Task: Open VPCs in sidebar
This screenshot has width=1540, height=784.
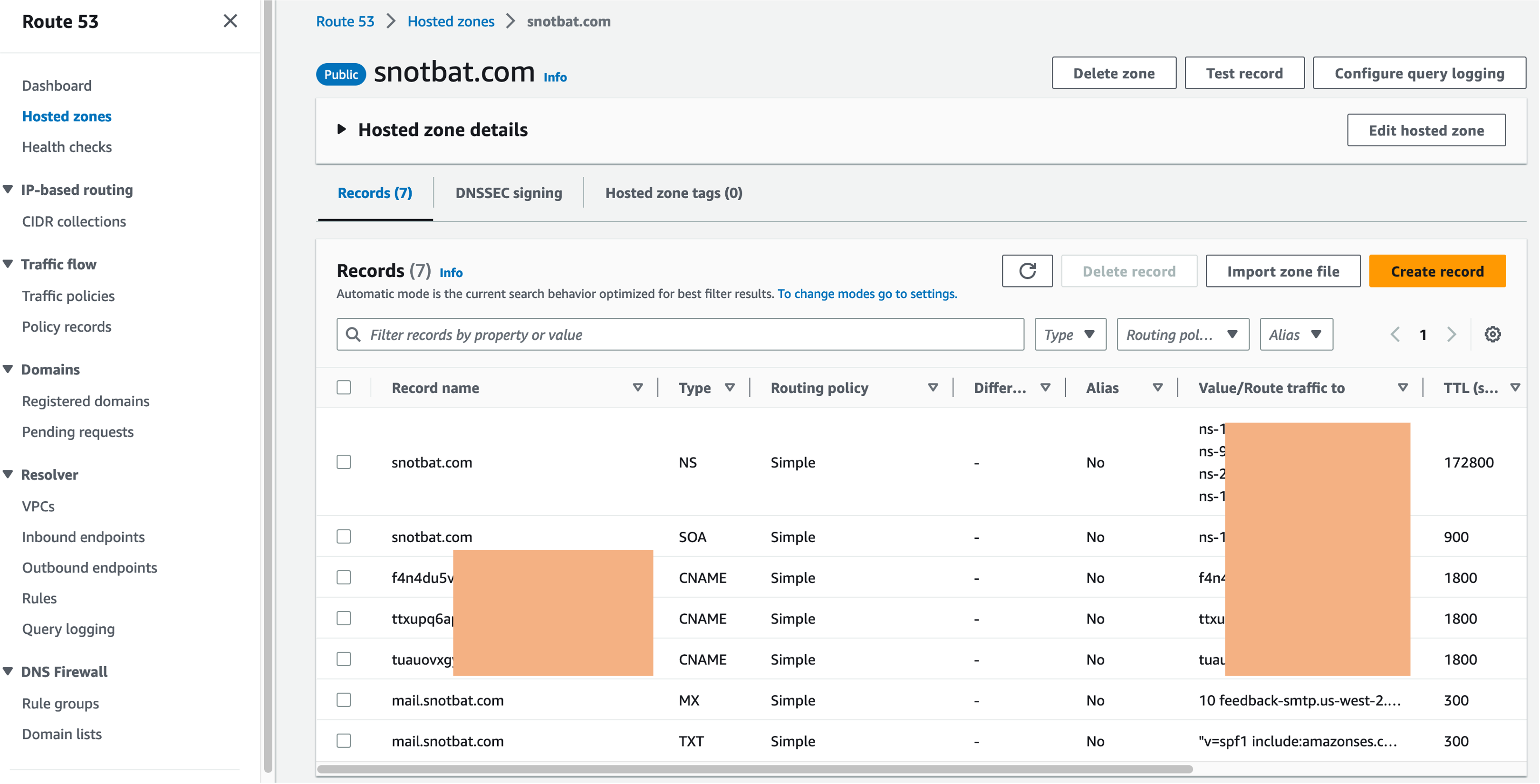Action: point(38,507)
